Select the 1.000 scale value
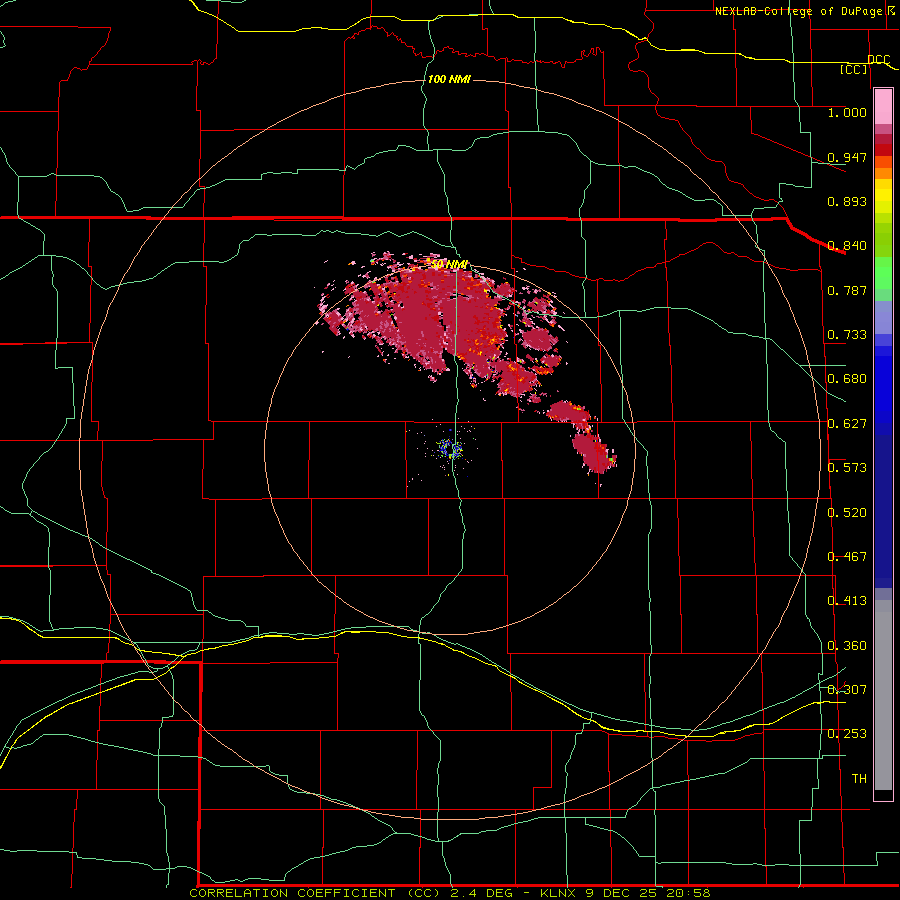The image size is (900, 900). tap(847, 112)
